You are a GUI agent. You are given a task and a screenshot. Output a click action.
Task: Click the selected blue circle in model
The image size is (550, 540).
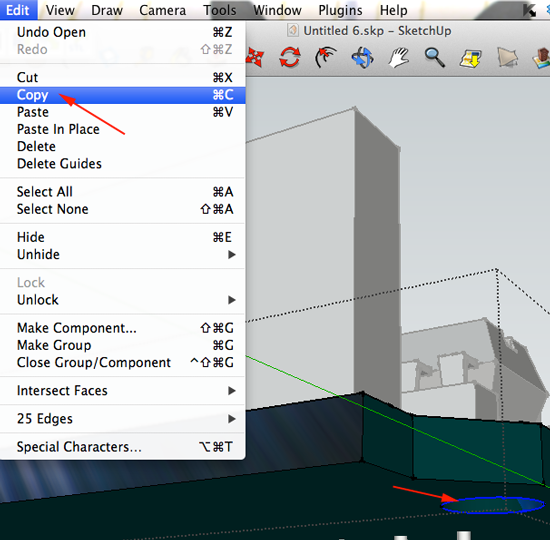[493, 505]
